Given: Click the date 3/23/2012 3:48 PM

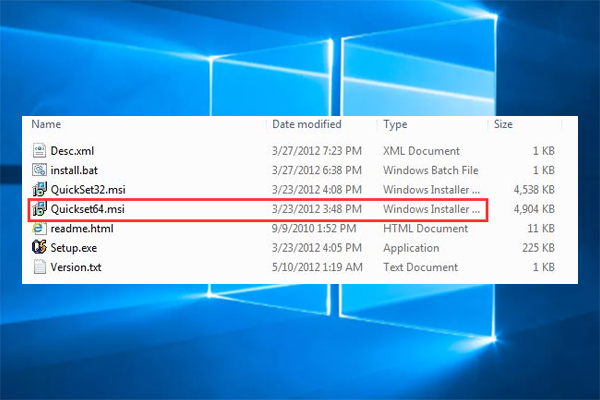Looking at the screenshot, I should pos(317,209).
